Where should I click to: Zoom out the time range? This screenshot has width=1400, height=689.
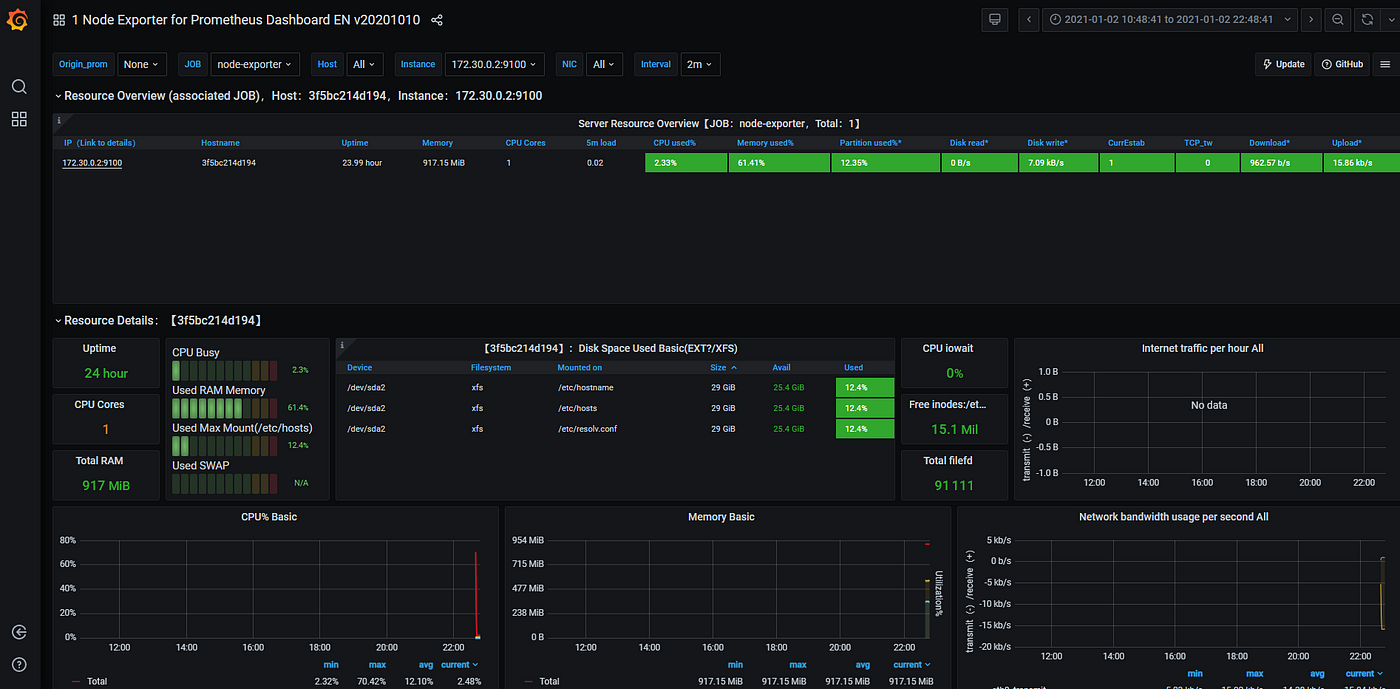click(x=1338, y=19)
